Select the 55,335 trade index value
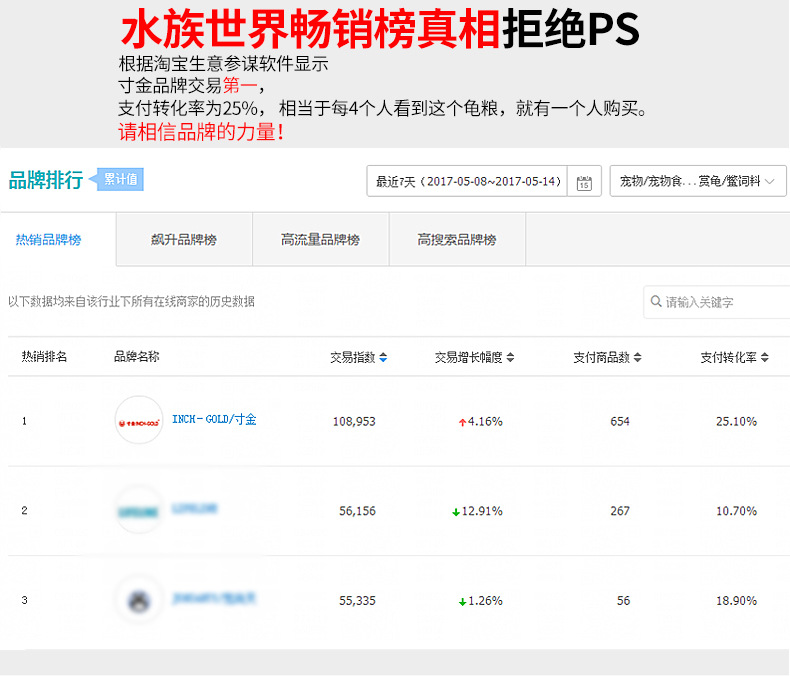This screenshot has width=790, height=676. point(357,600)
